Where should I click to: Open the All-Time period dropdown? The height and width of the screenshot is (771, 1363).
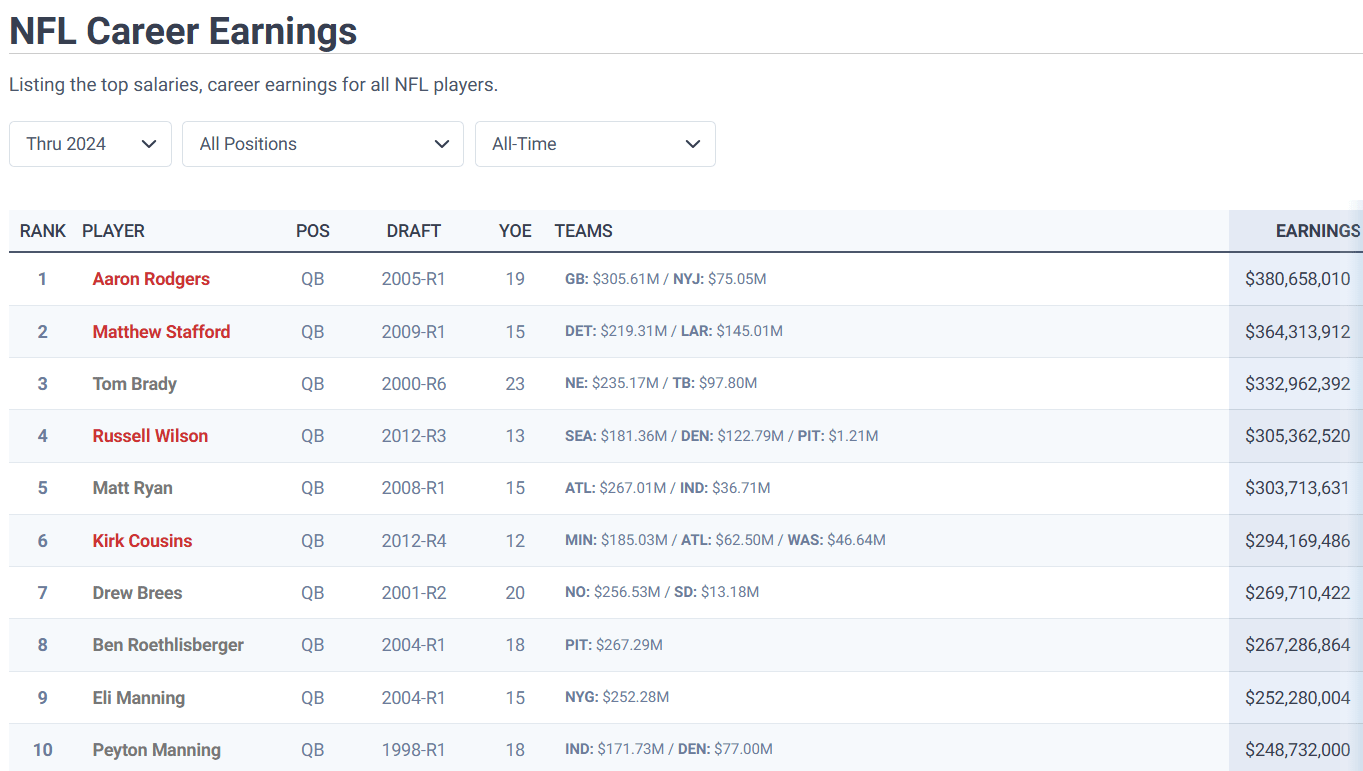click(595, 144)
